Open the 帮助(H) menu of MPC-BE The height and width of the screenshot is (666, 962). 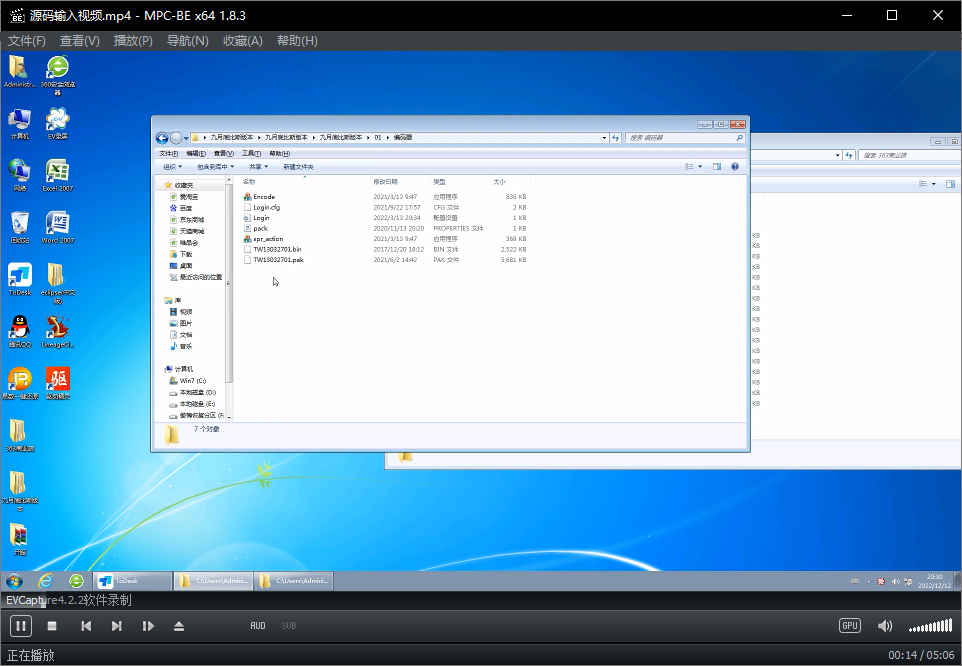point(297,40)
